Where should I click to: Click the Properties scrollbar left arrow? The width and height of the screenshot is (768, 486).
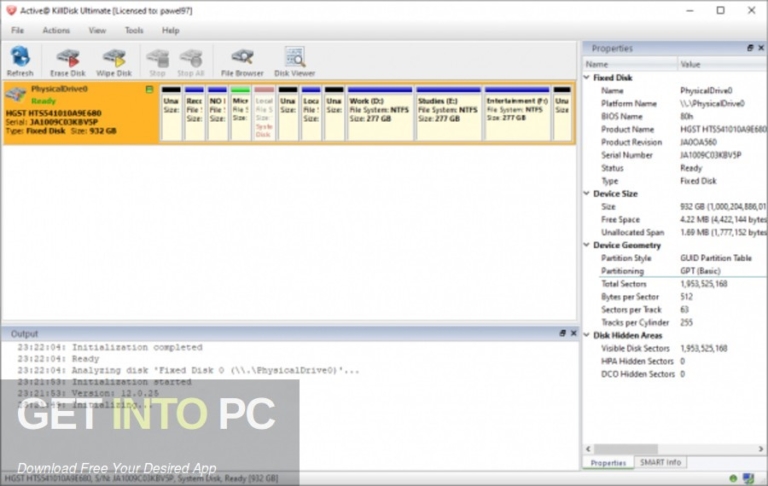coord(588,449)
